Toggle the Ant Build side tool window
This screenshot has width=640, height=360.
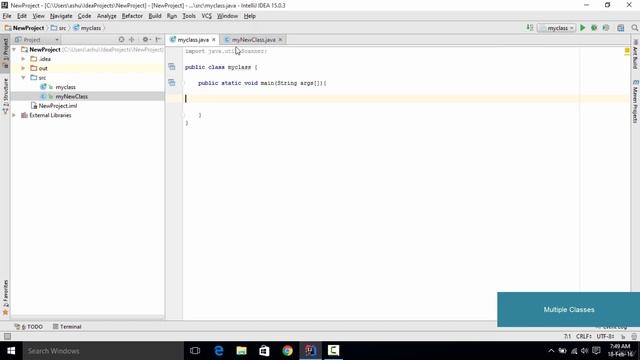[x=635, y=54]
